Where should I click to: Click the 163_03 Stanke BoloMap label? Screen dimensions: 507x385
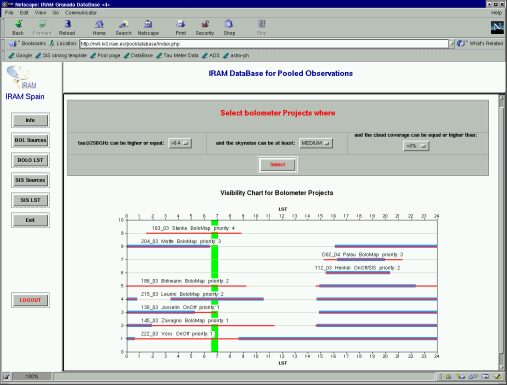coord(193,228)
